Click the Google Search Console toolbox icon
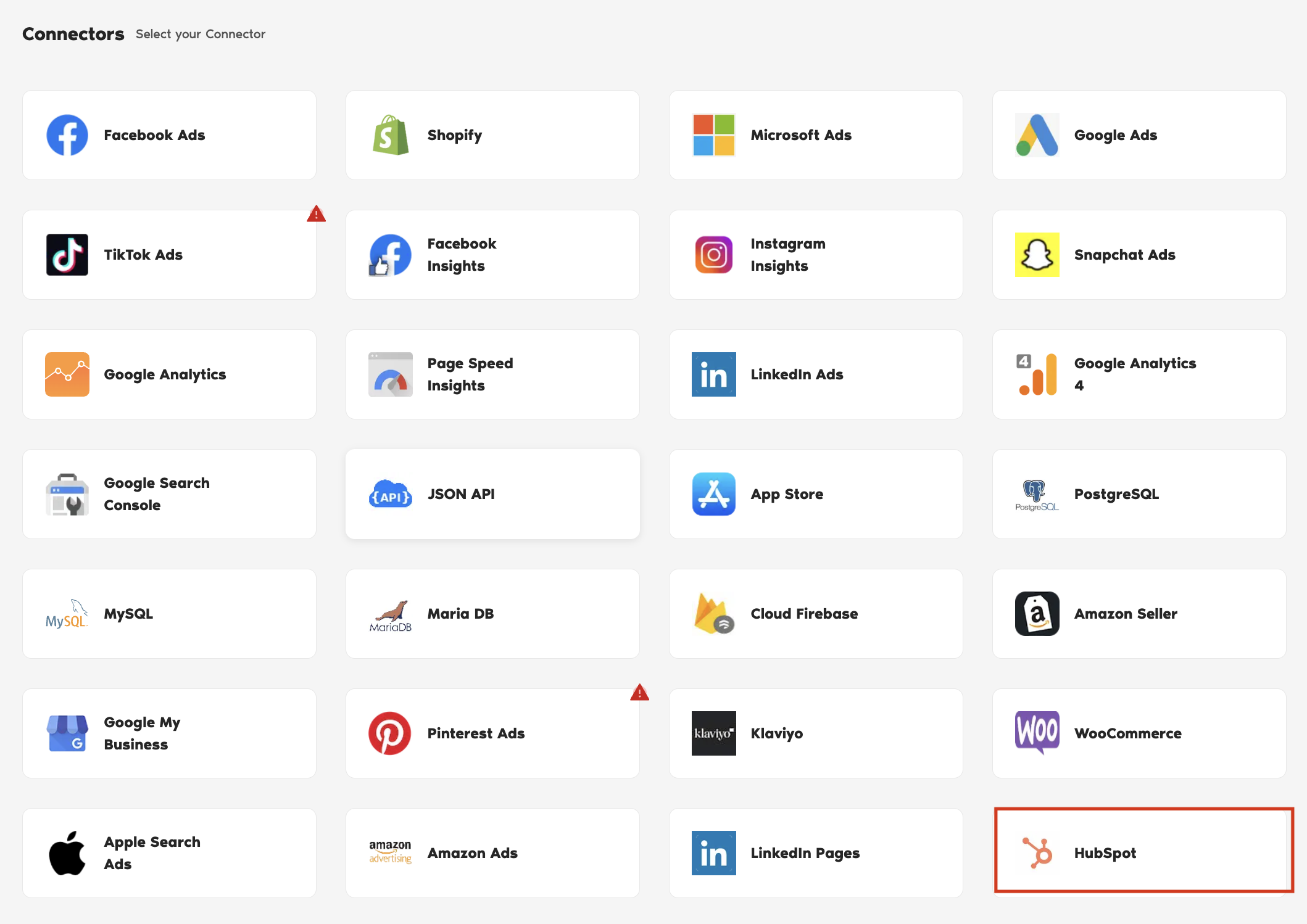The height and width of the screenshot is (924, 1307). 67,494
